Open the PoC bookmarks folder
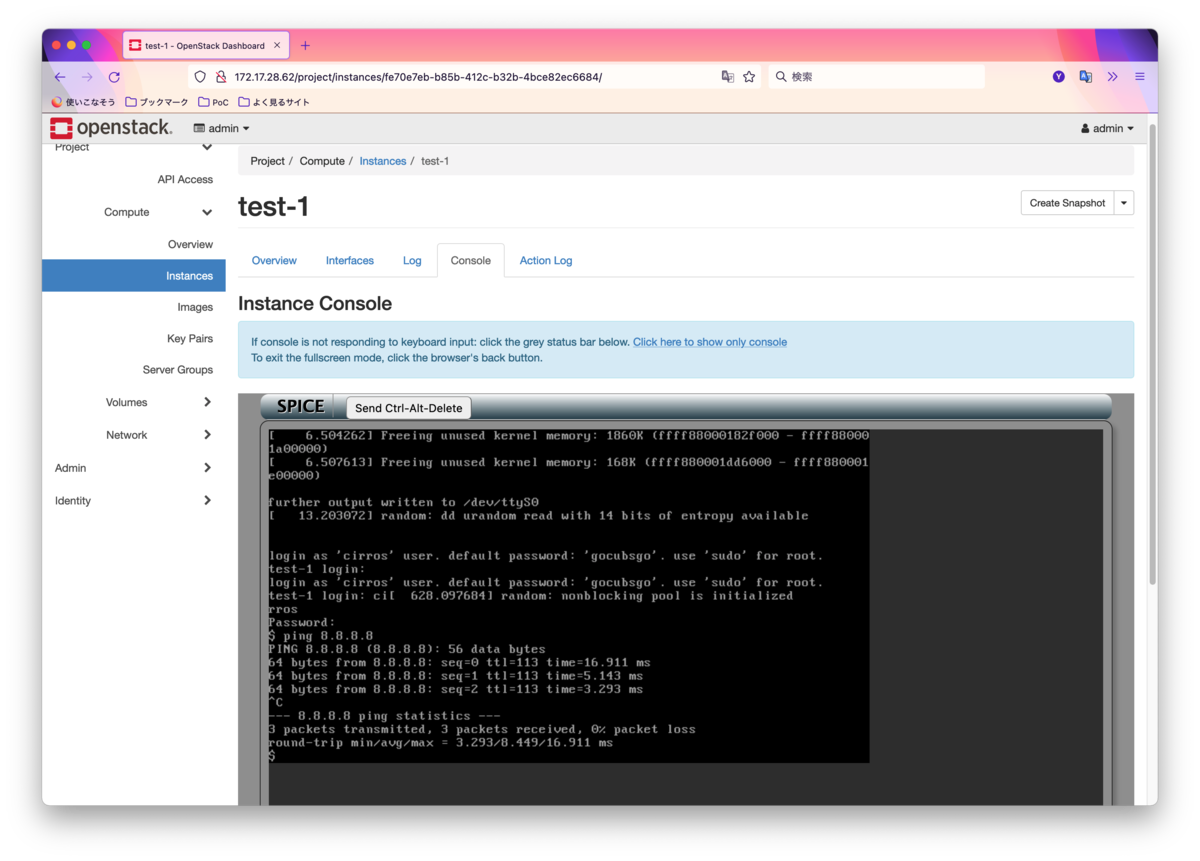This screenshot has width=1200, height=861. tap(214, 102)
